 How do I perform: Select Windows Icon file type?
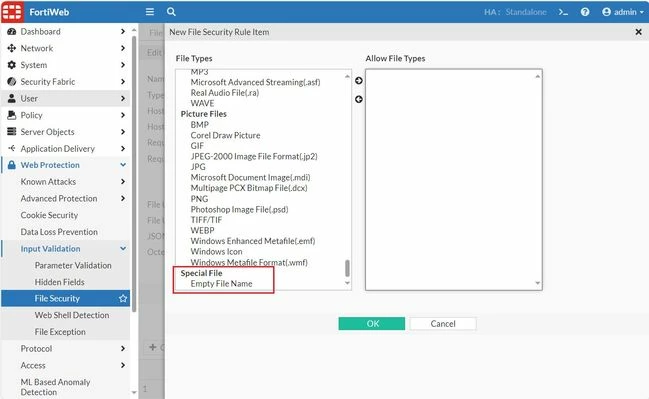coord(216,252)
